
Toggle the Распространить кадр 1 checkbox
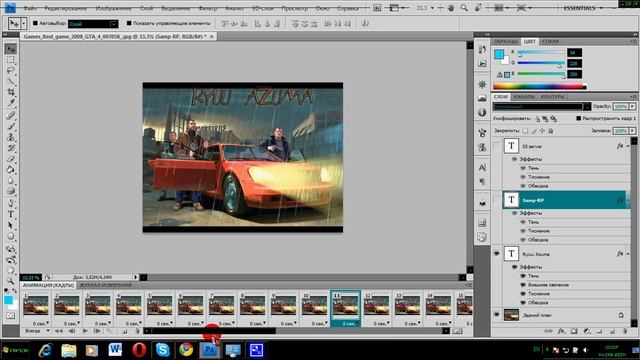[578, 118]
